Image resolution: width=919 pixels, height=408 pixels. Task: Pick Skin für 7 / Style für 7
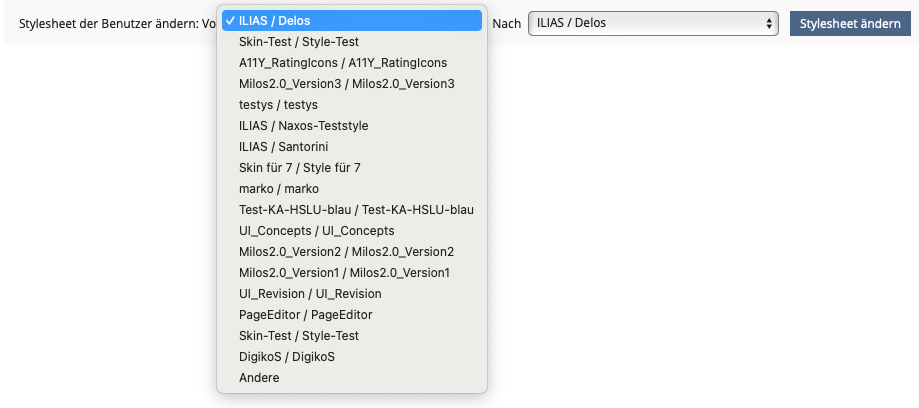(x=299, y=168)
